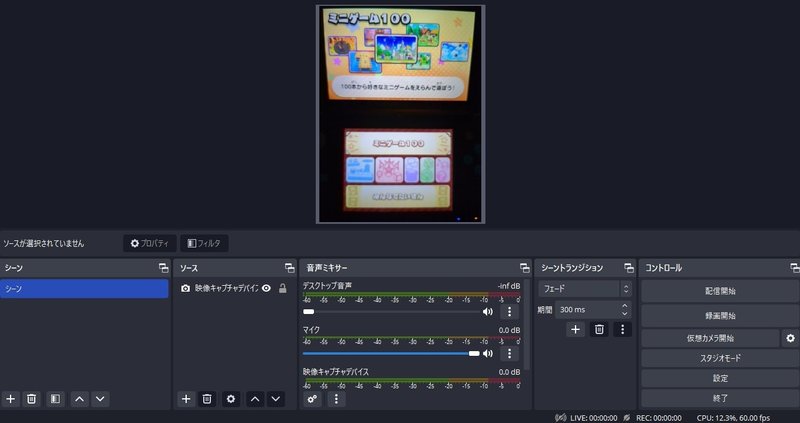The image size is (800, 423).
Task: Move source up in the list
Action: coord(255,399)
